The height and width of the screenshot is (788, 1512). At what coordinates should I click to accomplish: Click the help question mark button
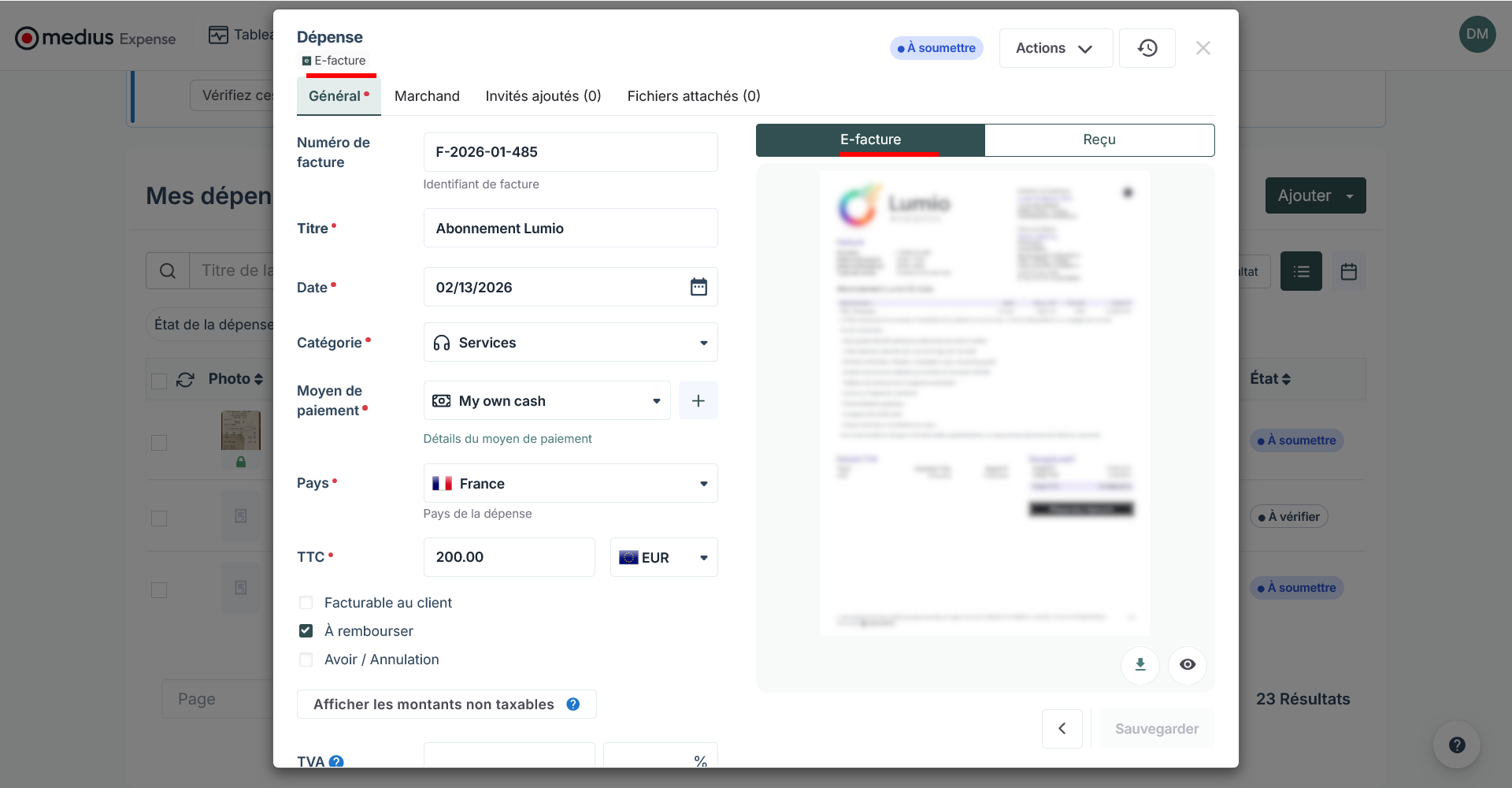click(x=1457, y=745)
